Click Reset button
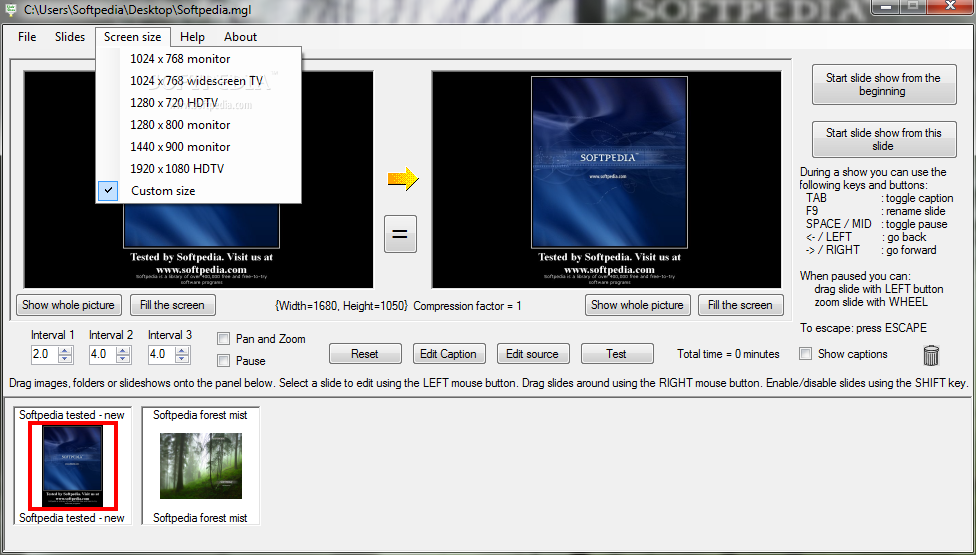 coord(365,353)
